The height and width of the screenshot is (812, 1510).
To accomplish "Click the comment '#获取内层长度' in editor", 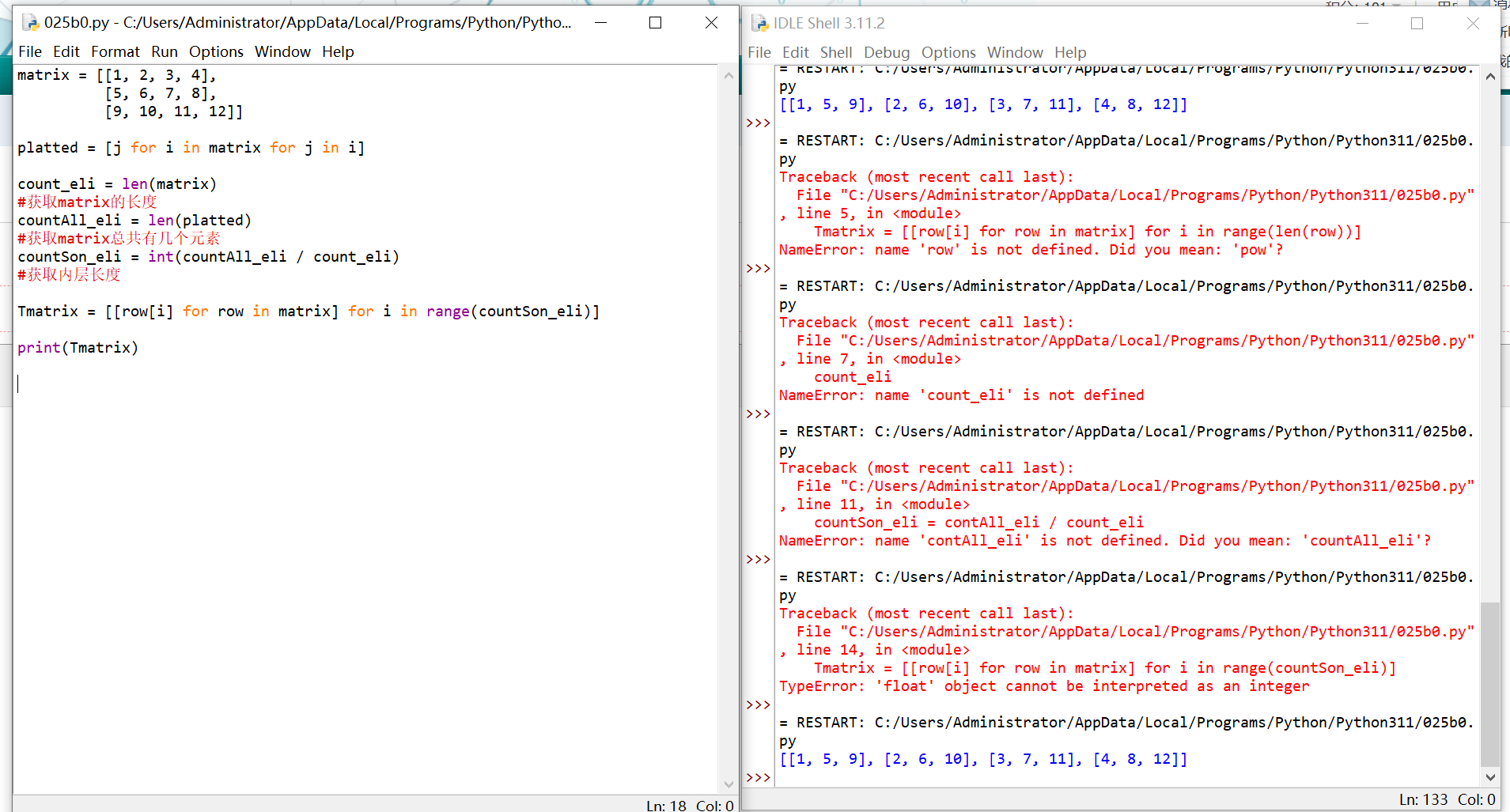I will [x=69, y=274].
